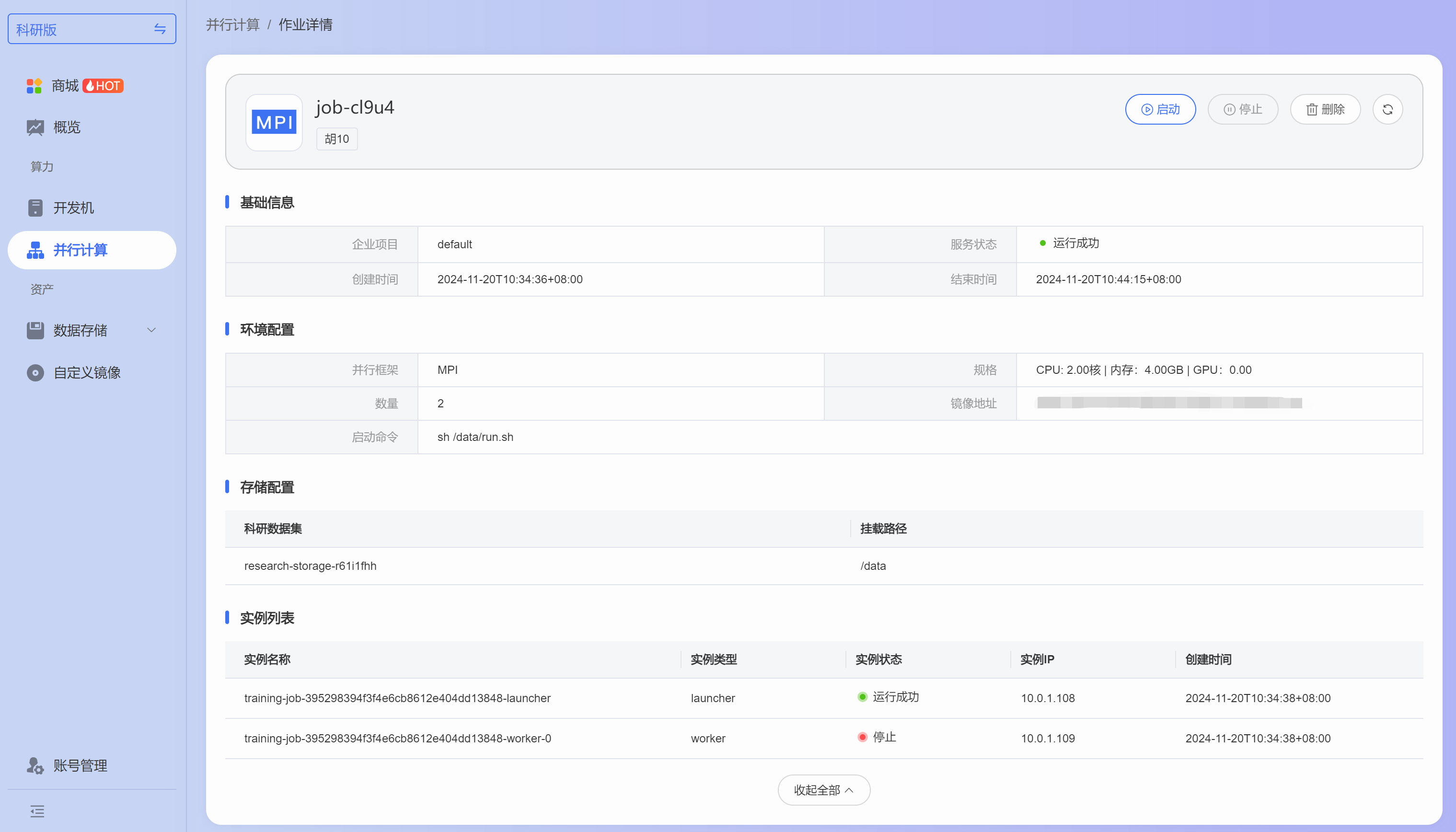This screenshot has height=832, width=1456.
Task: Click the 实例名称 column header
Action: (267, 659)
